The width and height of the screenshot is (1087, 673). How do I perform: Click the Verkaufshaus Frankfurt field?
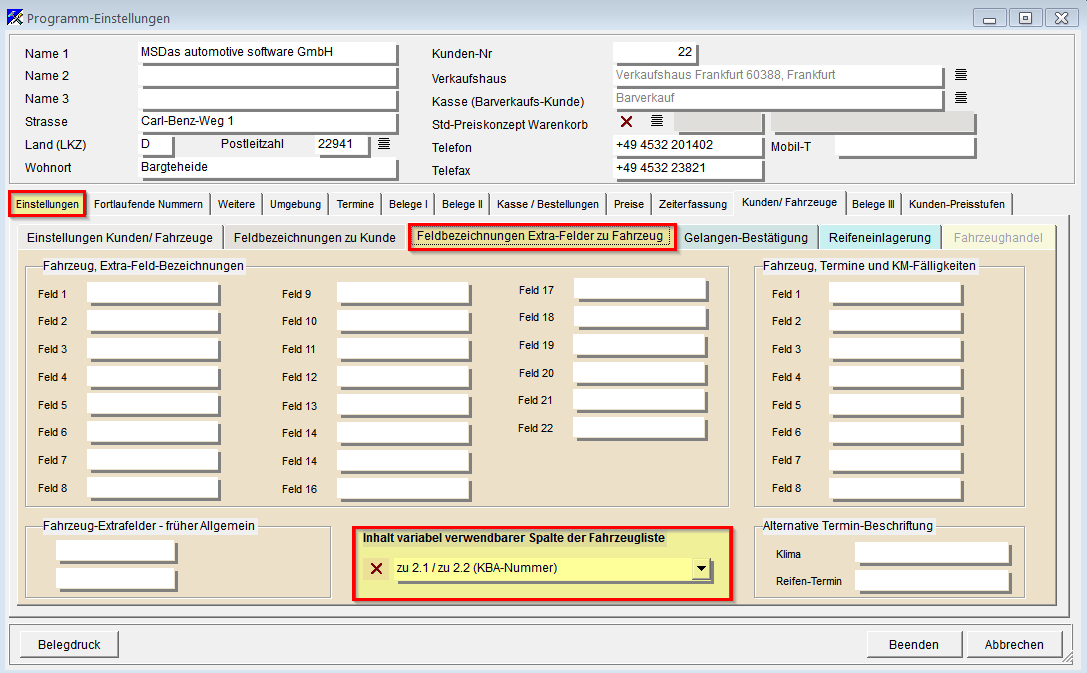point(778,76)
